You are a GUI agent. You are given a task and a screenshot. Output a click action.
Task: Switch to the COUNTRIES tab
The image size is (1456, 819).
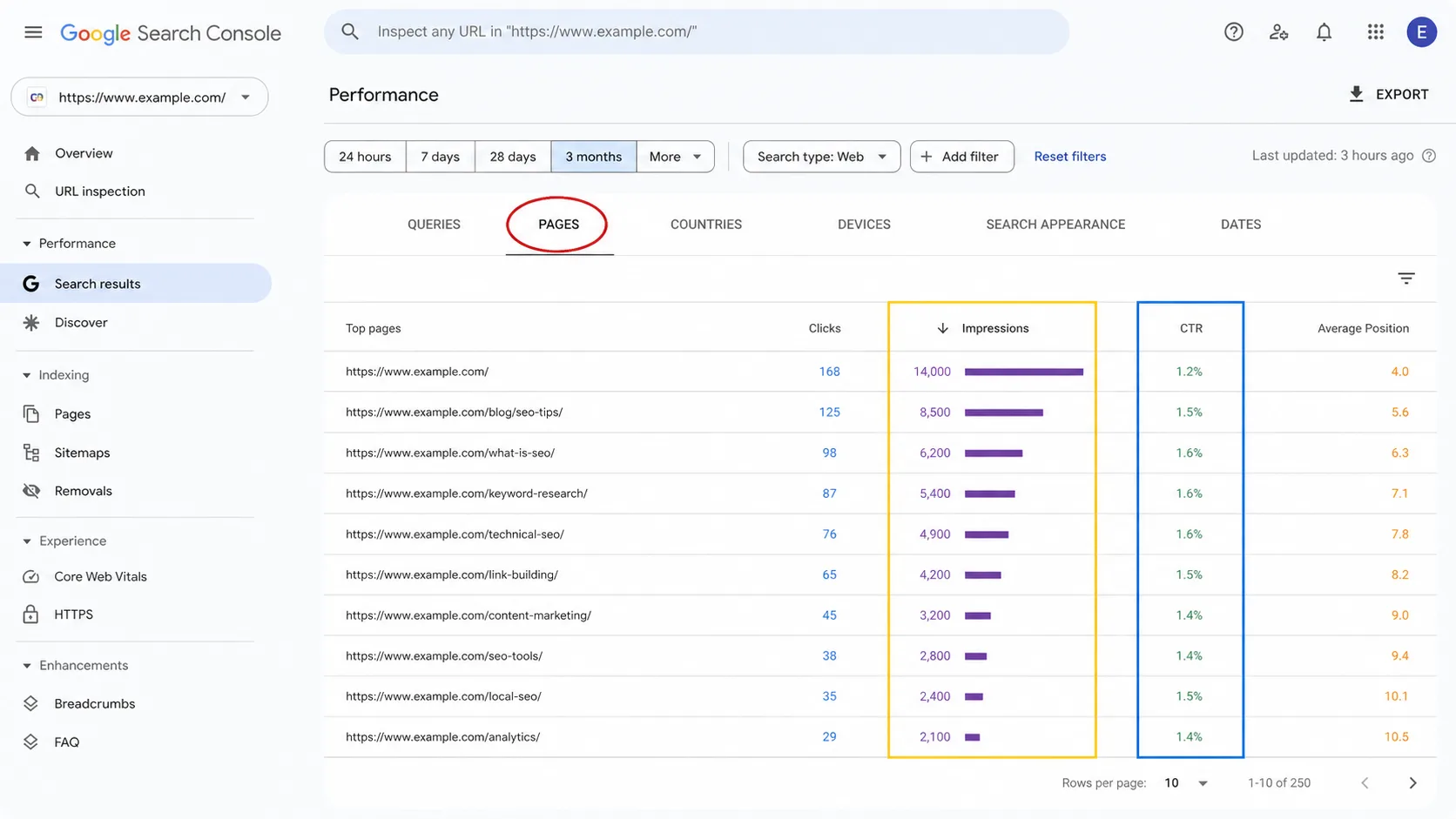[706, 225]
